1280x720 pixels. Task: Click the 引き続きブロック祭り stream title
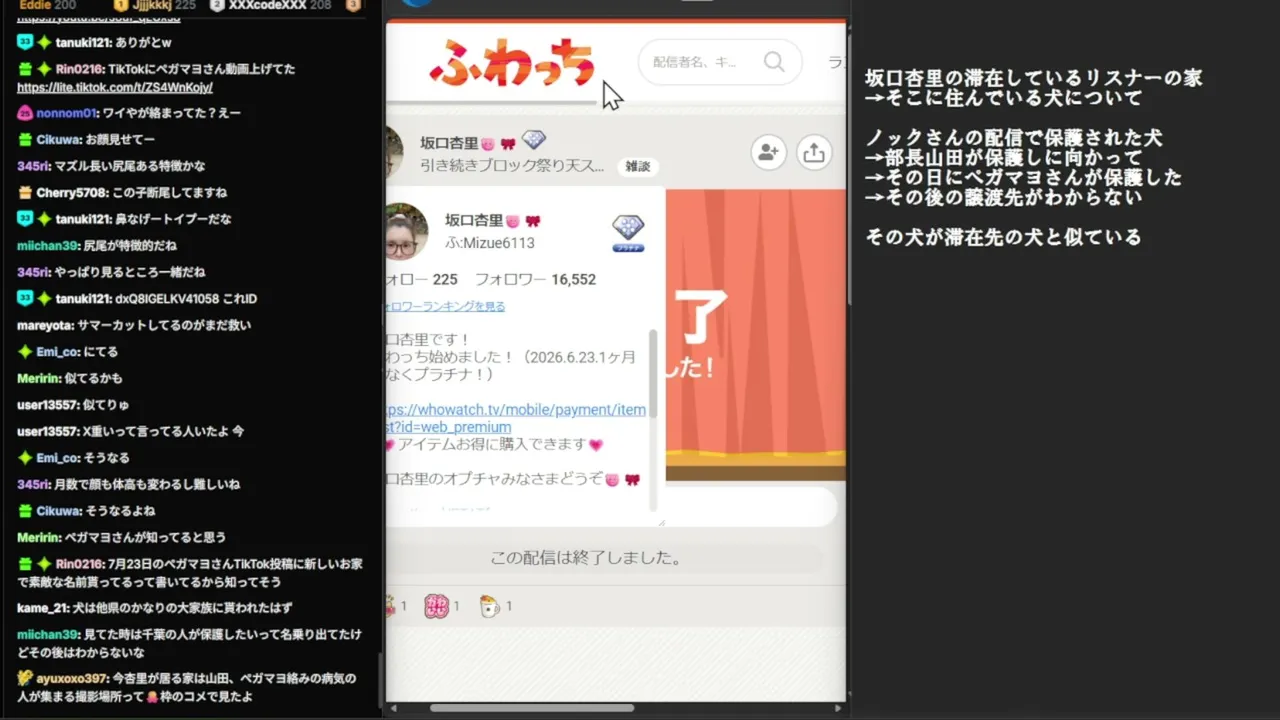click(x=512, y=166)
